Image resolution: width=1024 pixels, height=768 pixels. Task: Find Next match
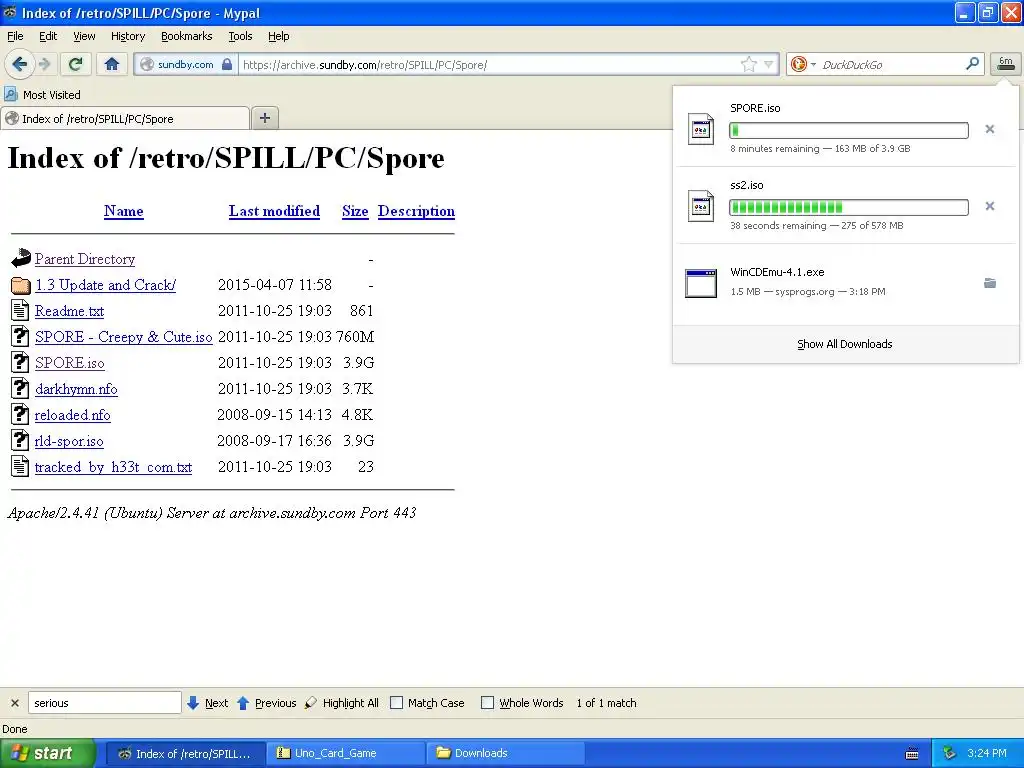click(x=207, y=703)
